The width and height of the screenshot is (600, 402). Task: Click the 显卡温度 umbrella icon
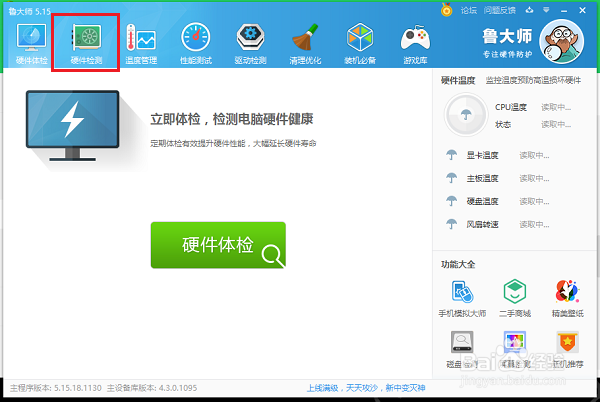(x=452, y=155)
